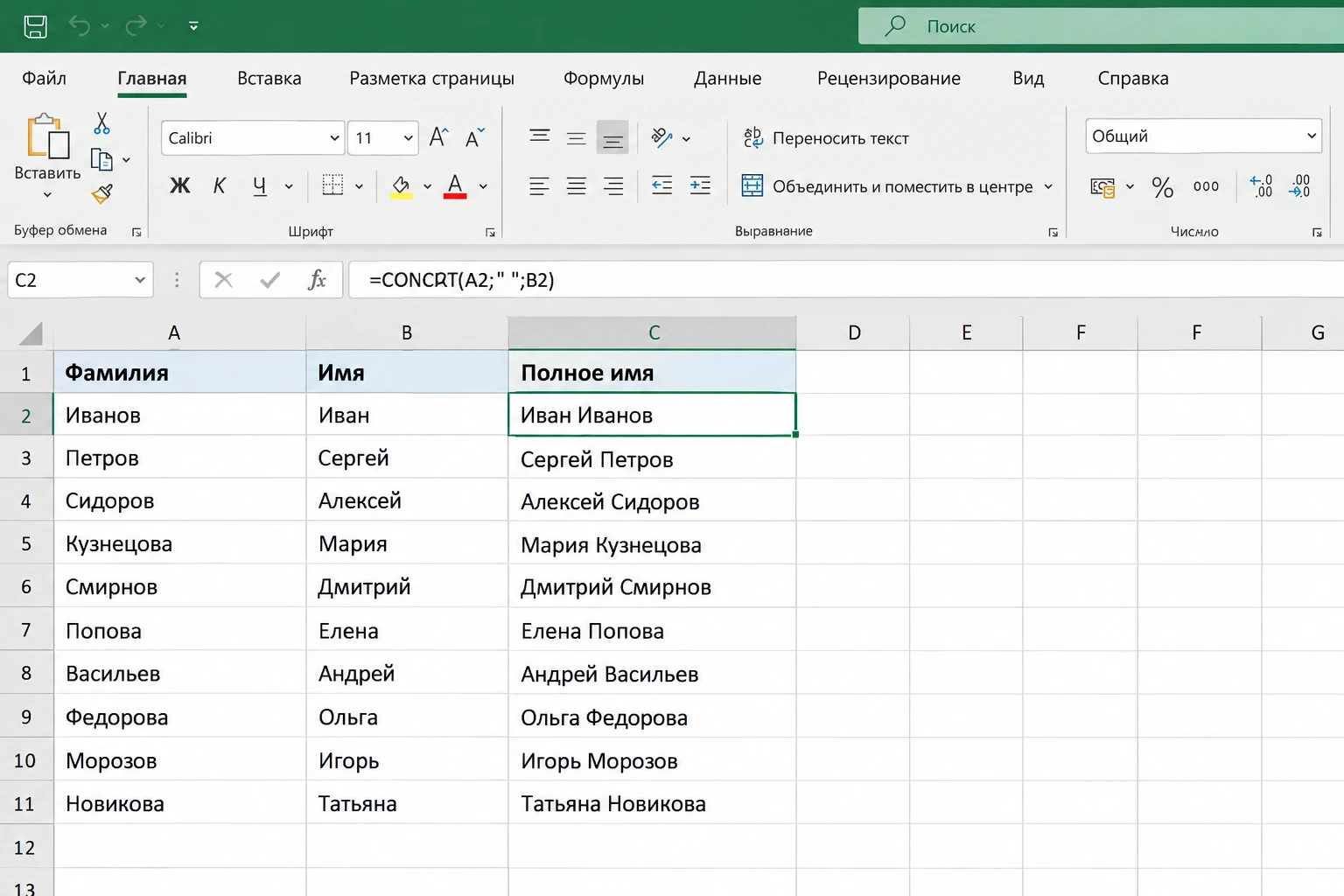Open the font size 11 dropdown
Viewport: 1344px width, 896px height.
coord(408,138)
